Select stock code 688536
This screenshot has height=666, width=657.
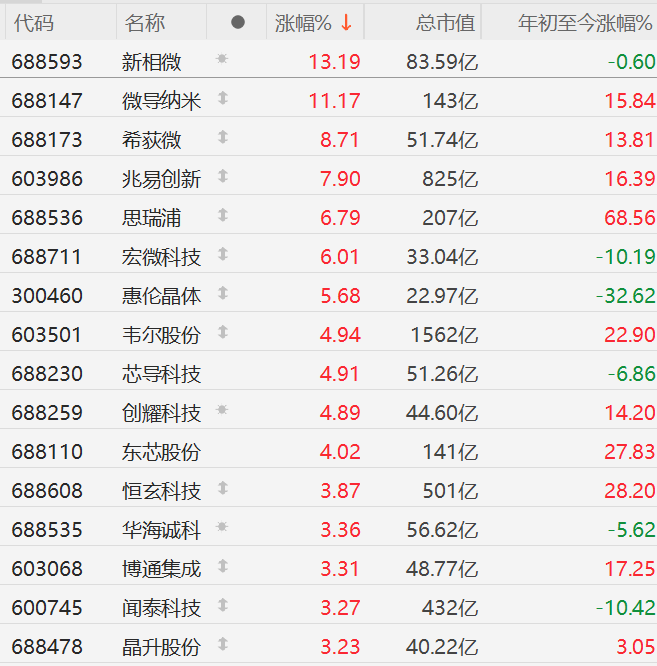[x=47, y=218]
